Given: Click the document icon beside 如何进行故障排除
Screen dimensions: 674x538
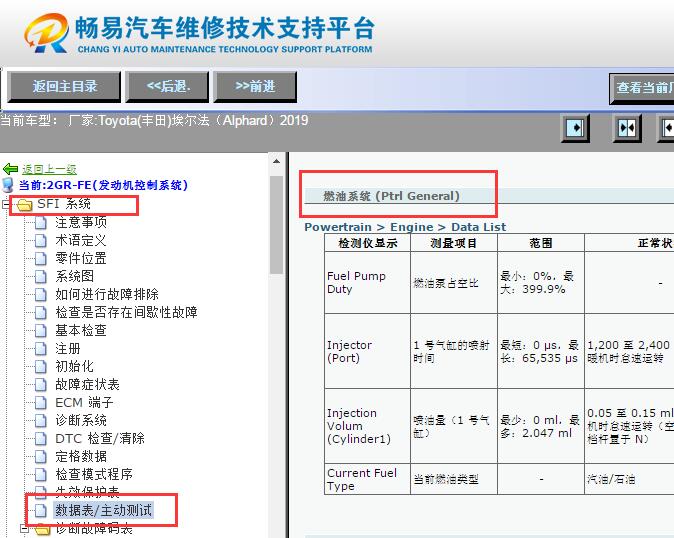Looking at the screenshot, I should (41, 295).
